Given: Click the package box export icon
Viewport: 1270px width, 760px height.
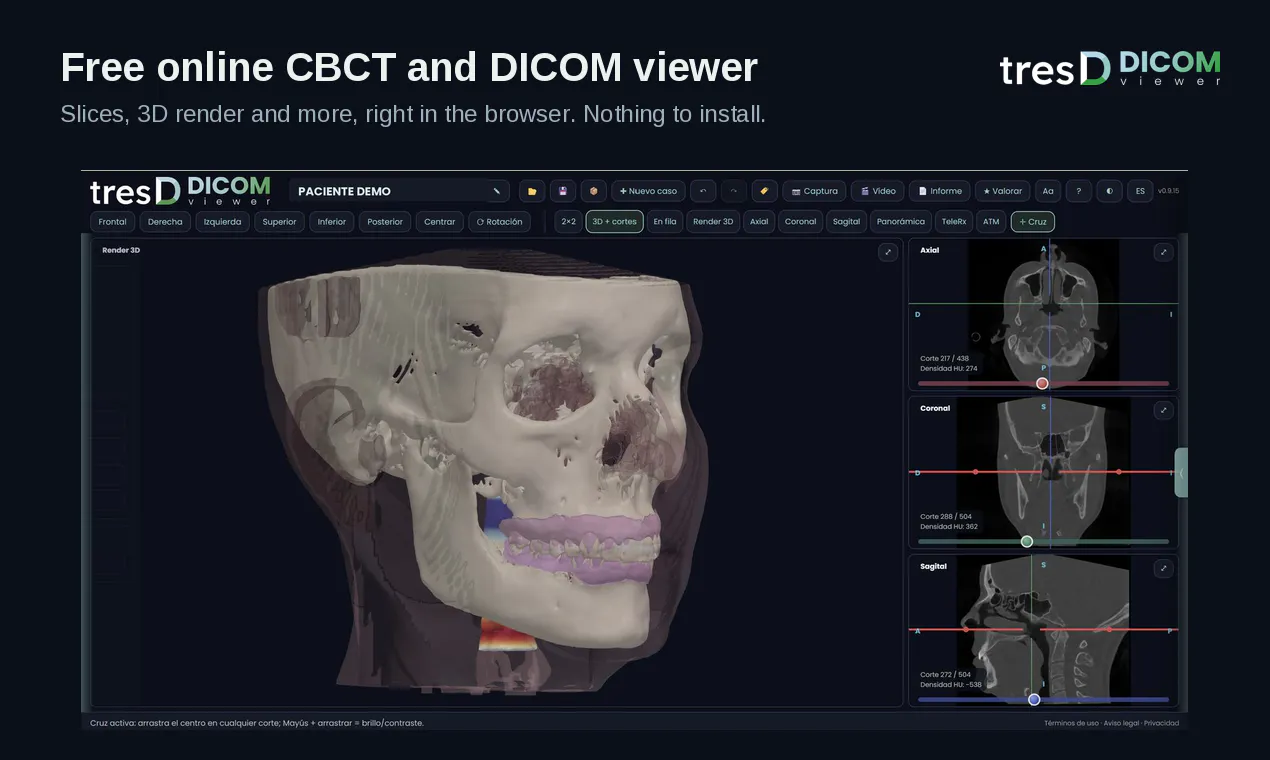Looking at the screenshot, I should pyautogui.click(x=594, y=191).
